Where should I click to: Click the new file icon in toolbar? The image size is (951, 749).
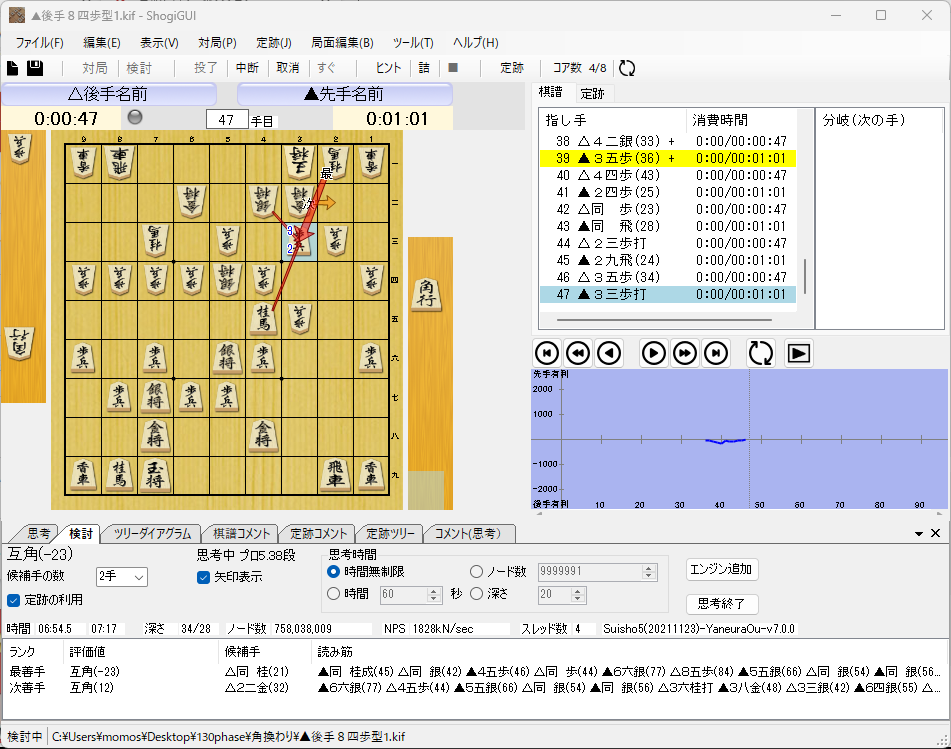(x=13, y=68)
